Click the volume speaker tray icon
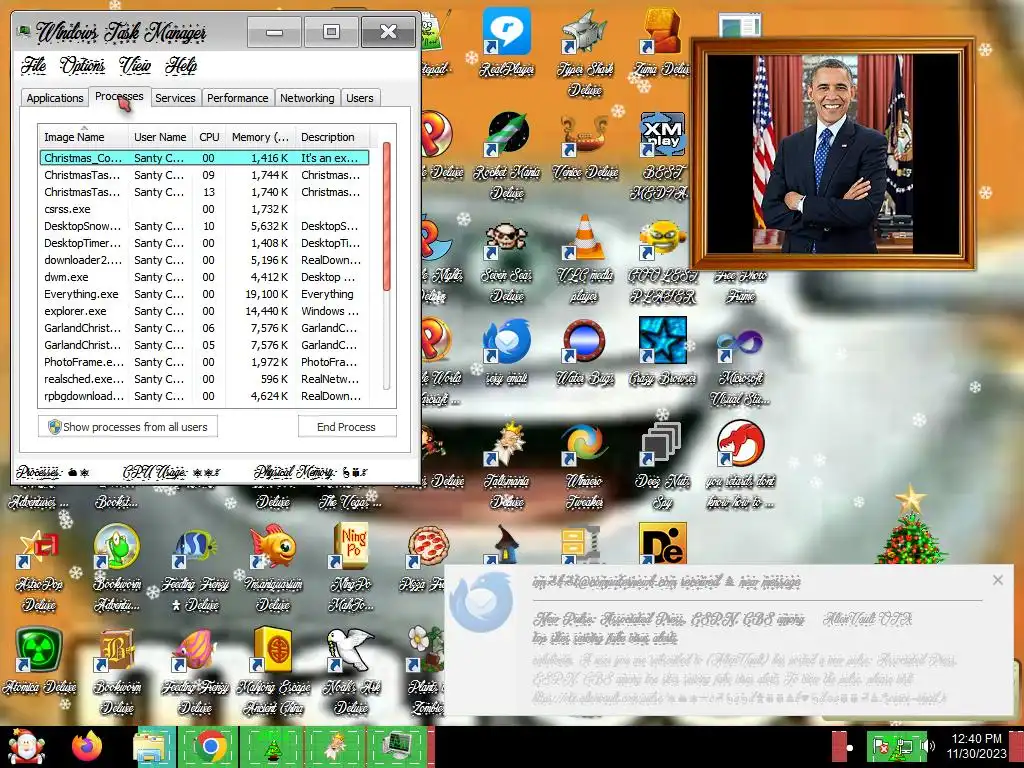The width and height of the screenshot is (1024, 768). pyautogui.click(x=927, y=746)
